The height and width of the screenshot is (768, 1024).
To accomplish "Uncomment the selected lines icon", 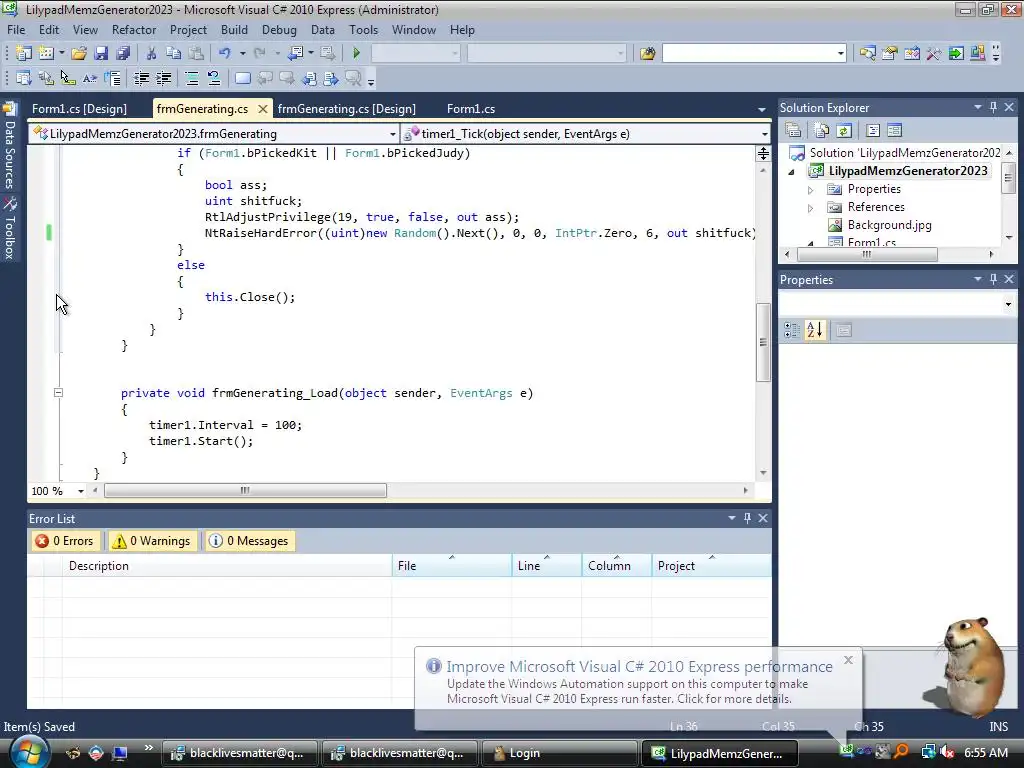I will (214, 78).
